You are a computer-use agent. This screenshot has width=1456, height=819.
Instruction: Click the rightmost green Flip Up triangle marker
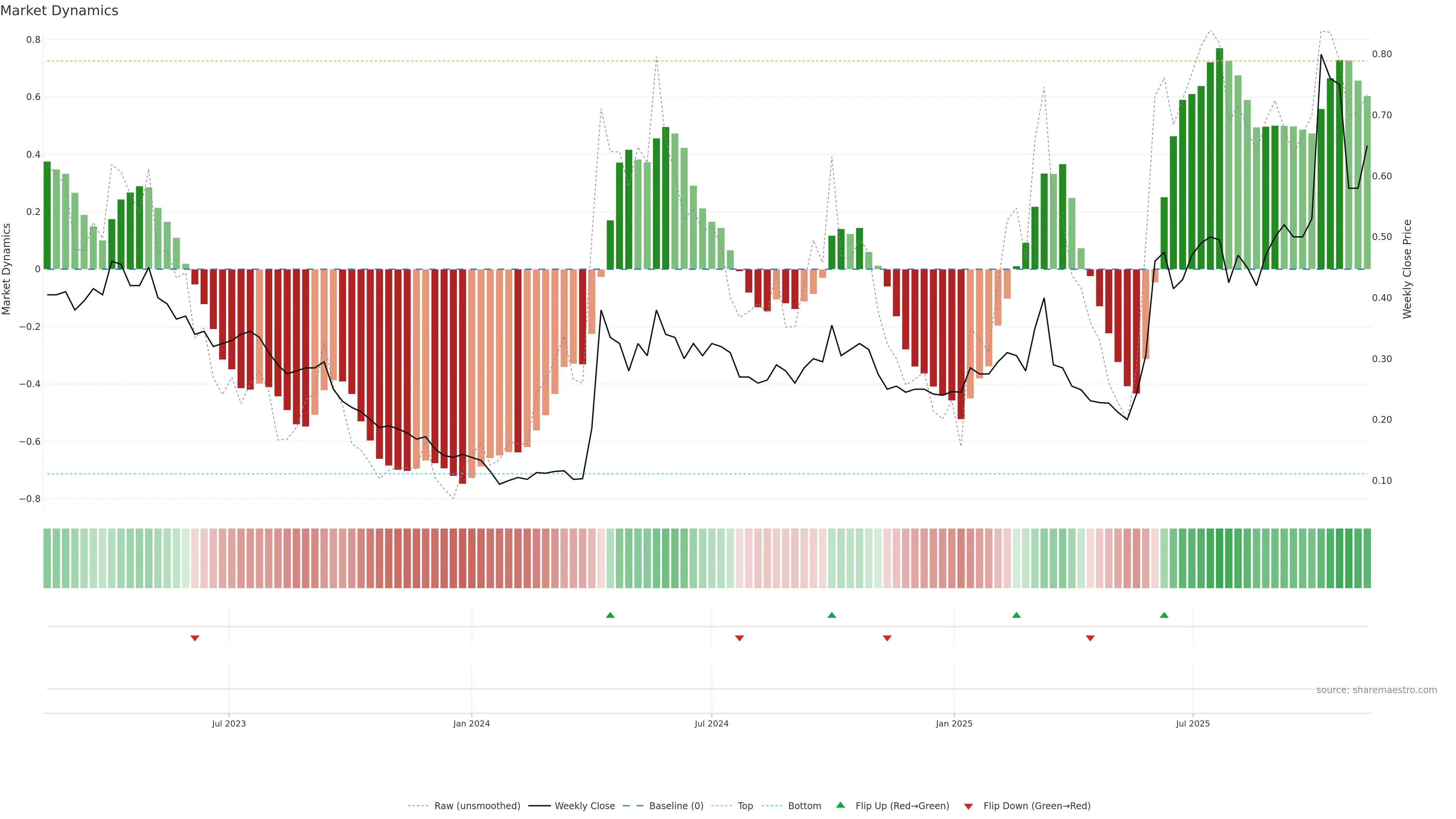(x=1164, y=615)
